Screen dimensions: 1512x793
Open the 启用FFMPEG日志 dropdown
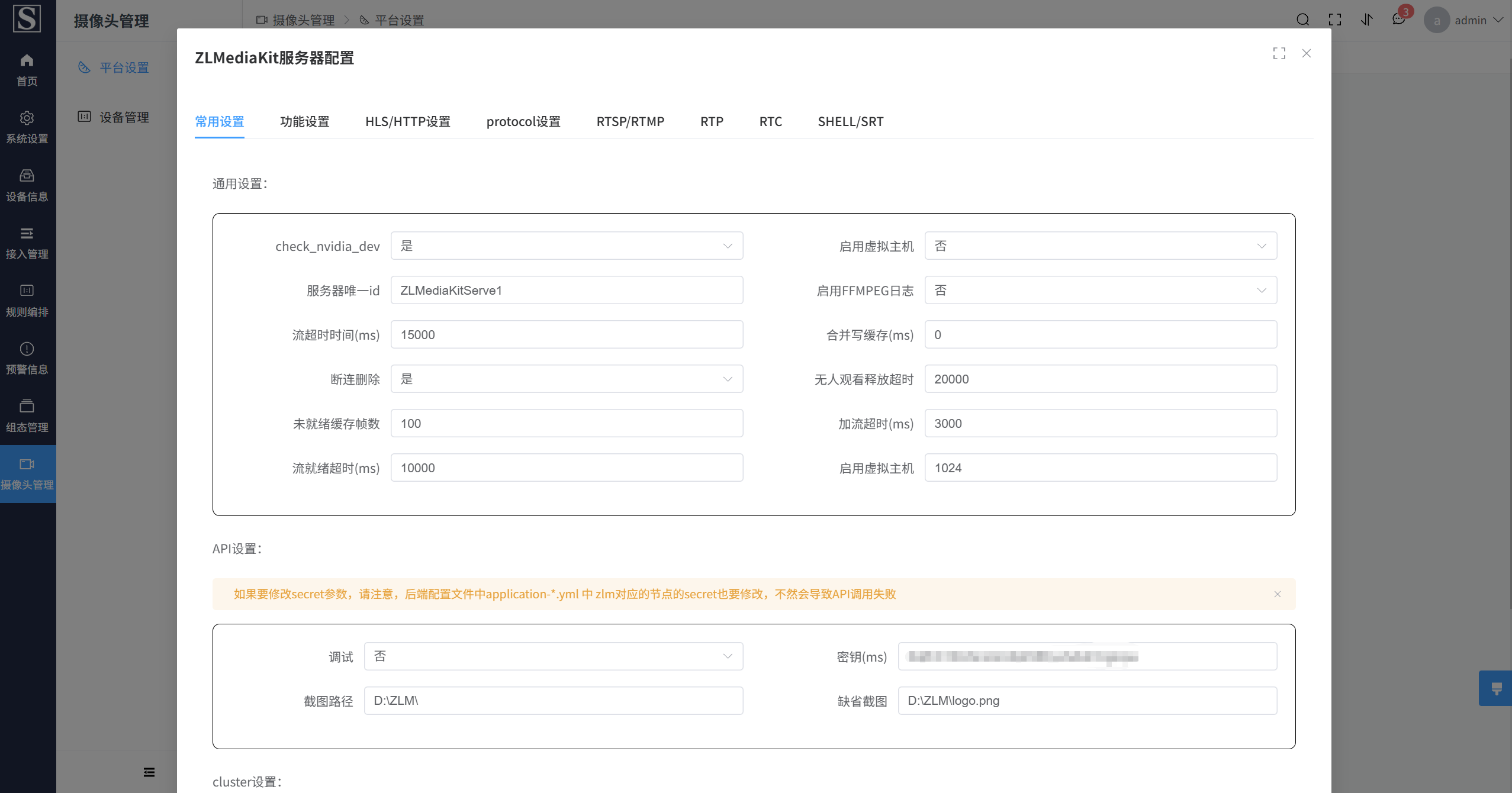(x=1100, y=290)
